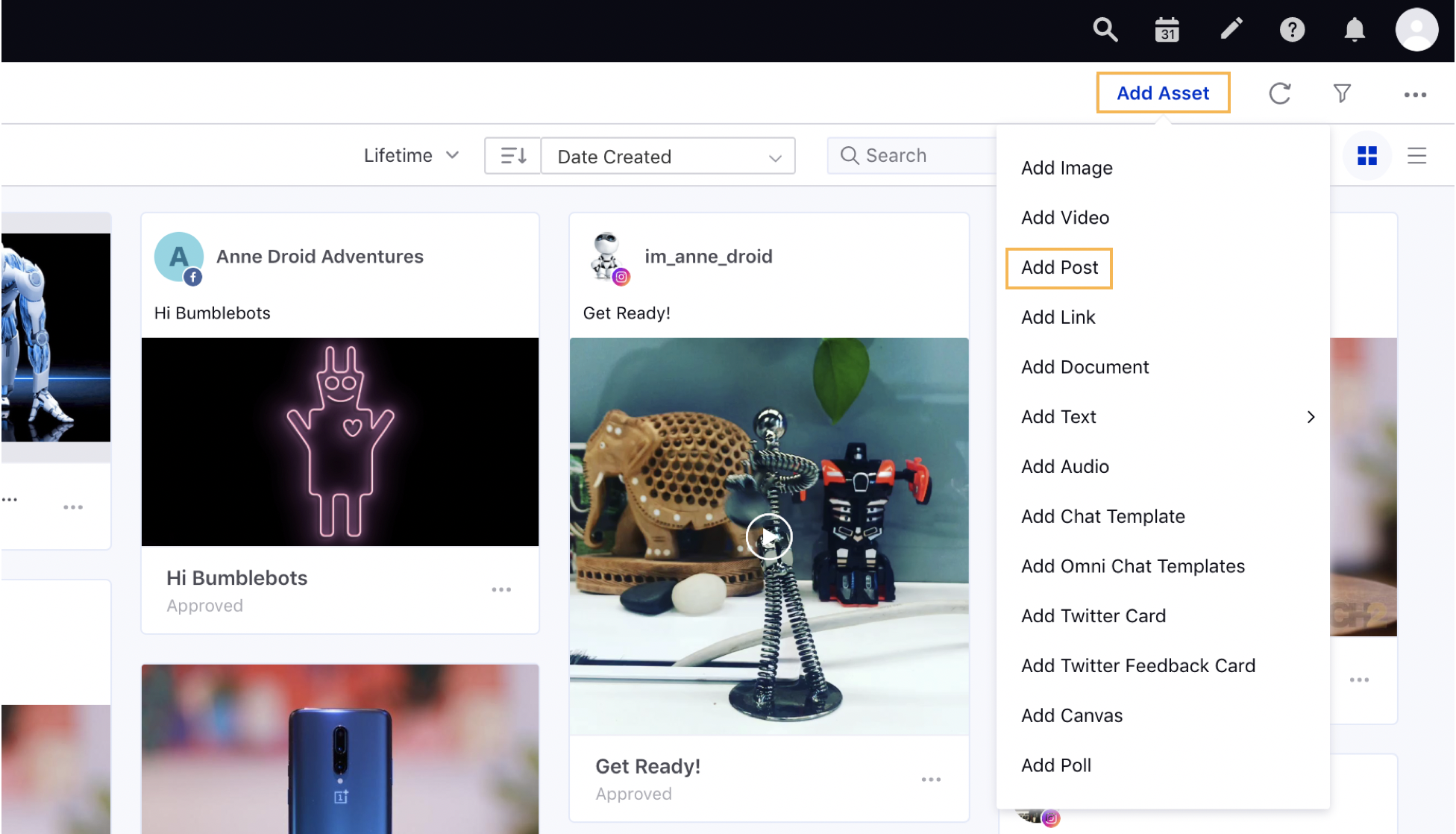Choose Add Omni Chat Templates
This screenshot has width=1456, height=834.
(1163, 566)
